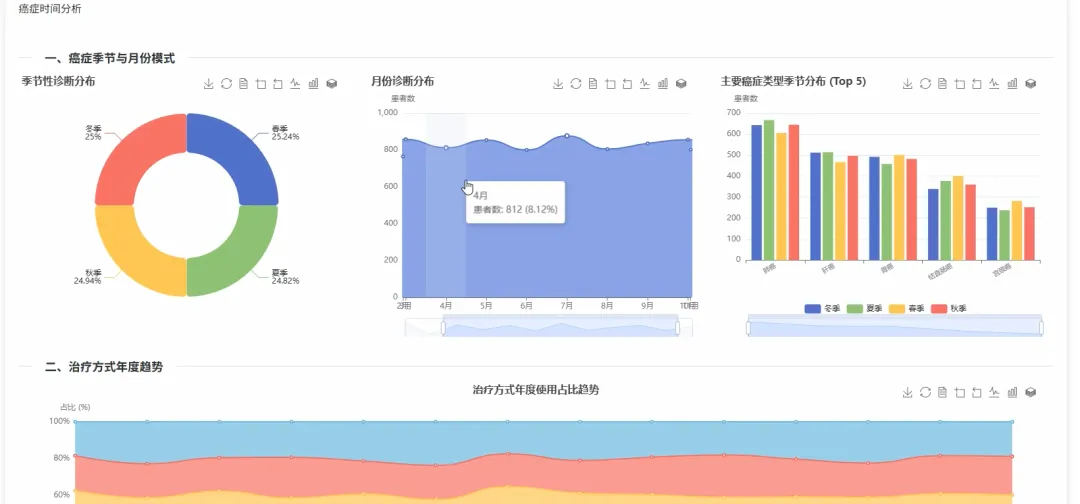1080x504 pixels.
Task: Enable area zoom in 月份诊断分布 toolbox
Action: point(610,84)
